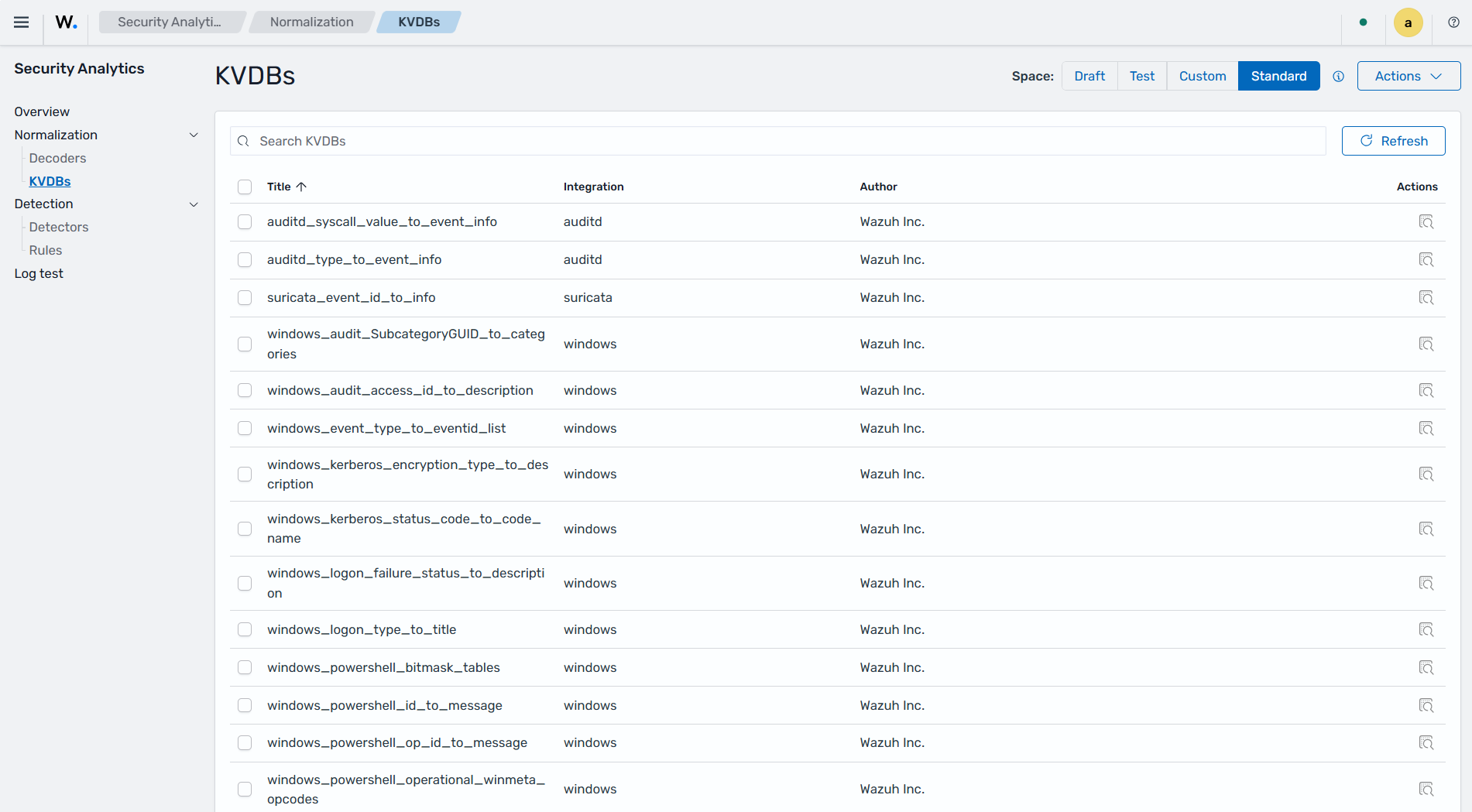Check the windows_powershell_id_to_message row
Viewport: 1472px width, 812px height.
(245, 705)
